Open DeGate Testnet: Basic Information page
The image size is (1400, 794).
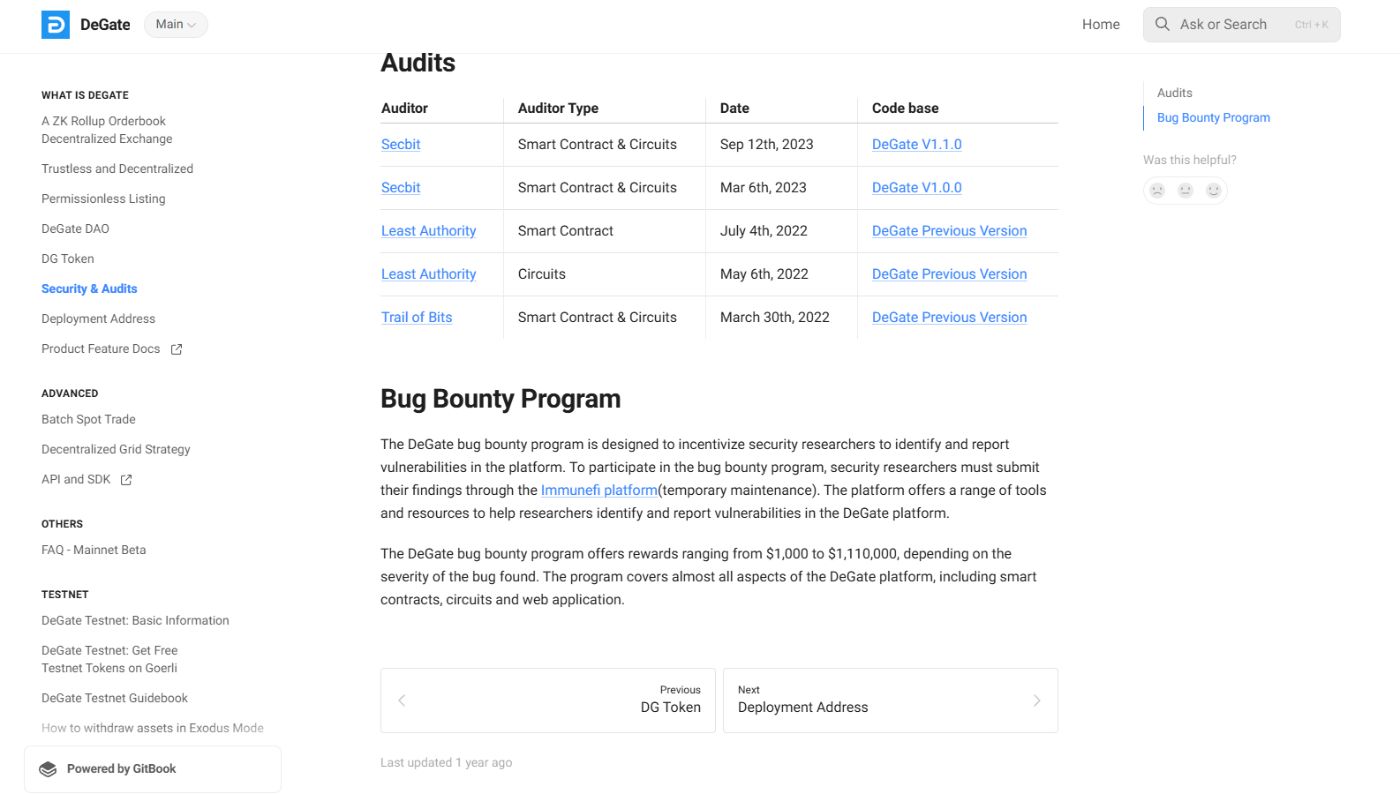tap(135, 621)
